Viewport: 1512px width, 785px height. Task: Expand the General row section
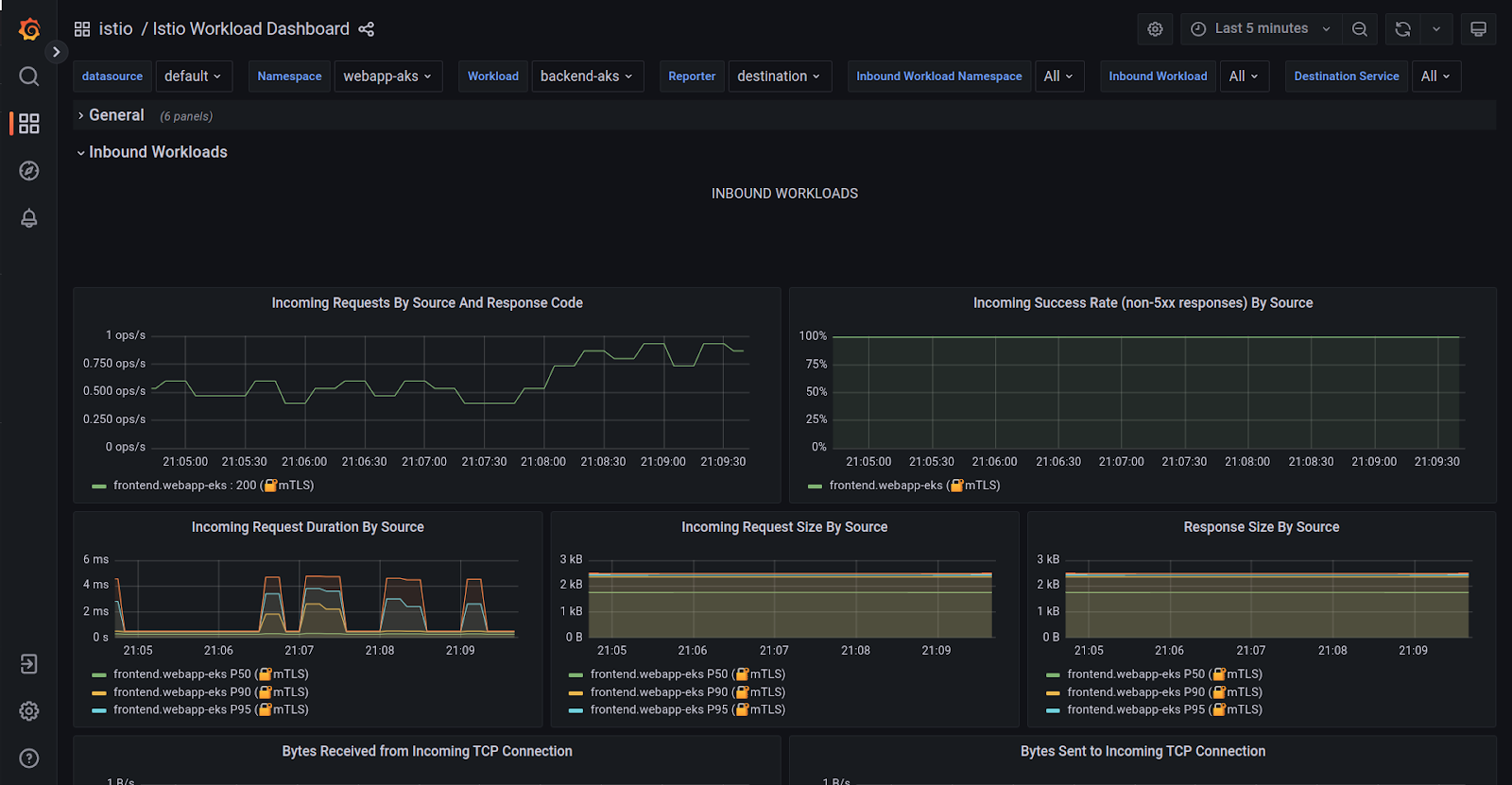click(116, 115)
